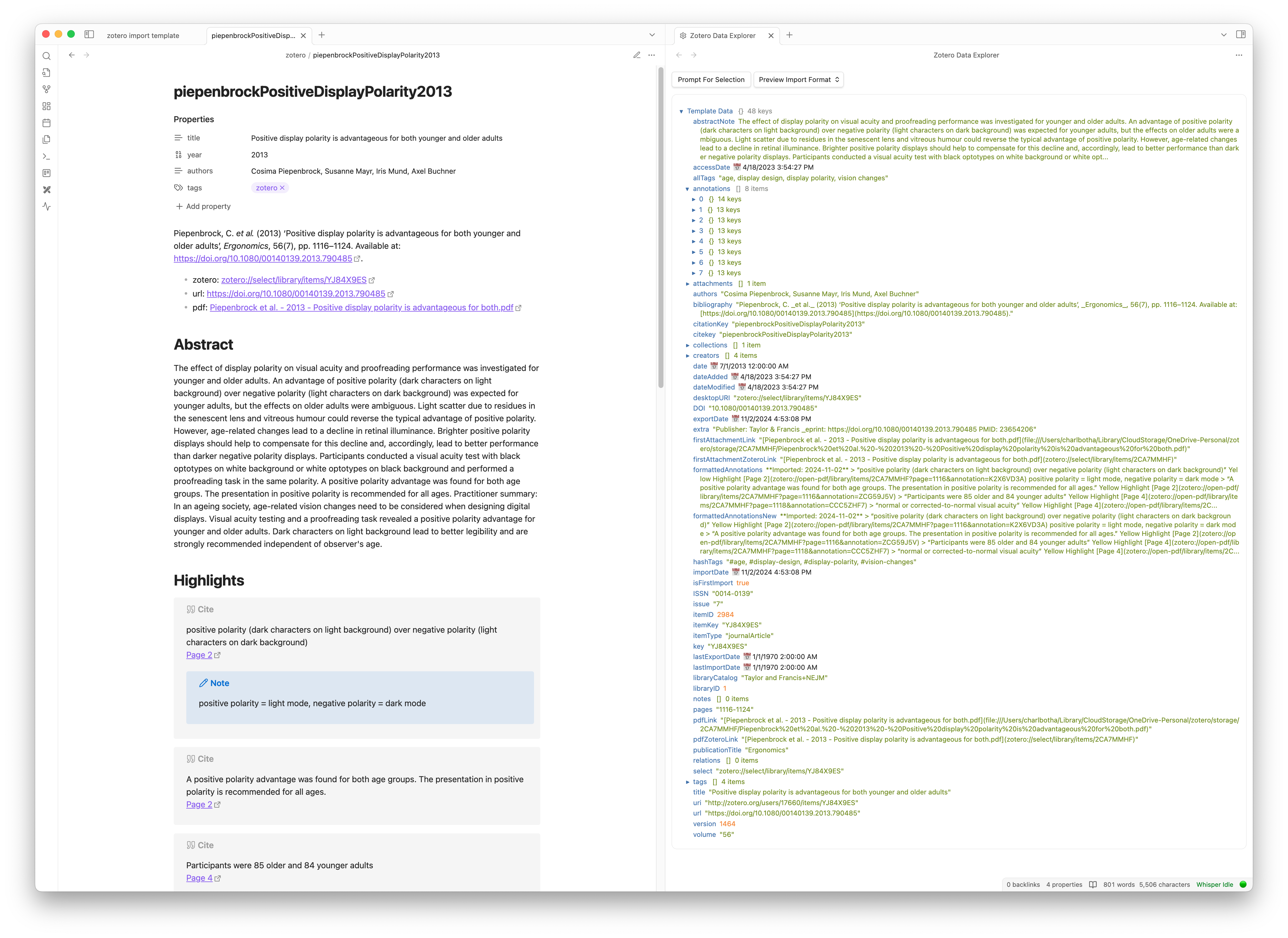Click the book reading-view icon in status bar
The width and height of the screenshot is (1288, 938).
(1093, 885)
